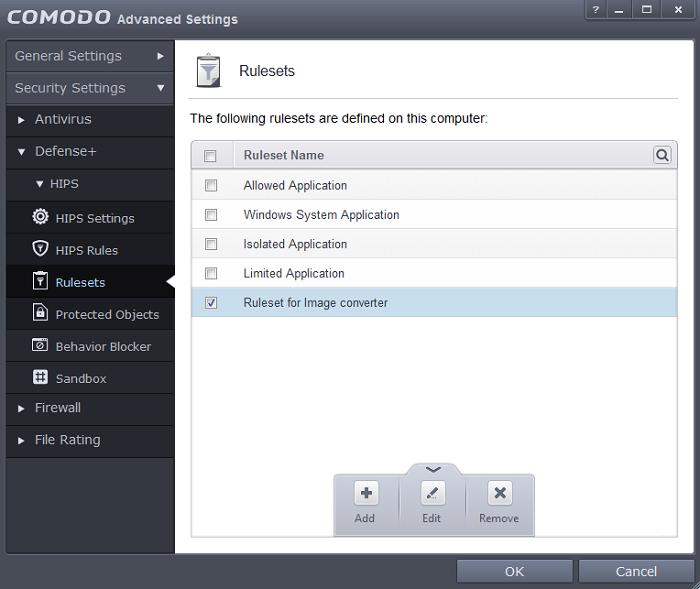700x589 pixels.
Task: Select the Limited Application row text
Action: pos(294,273)
